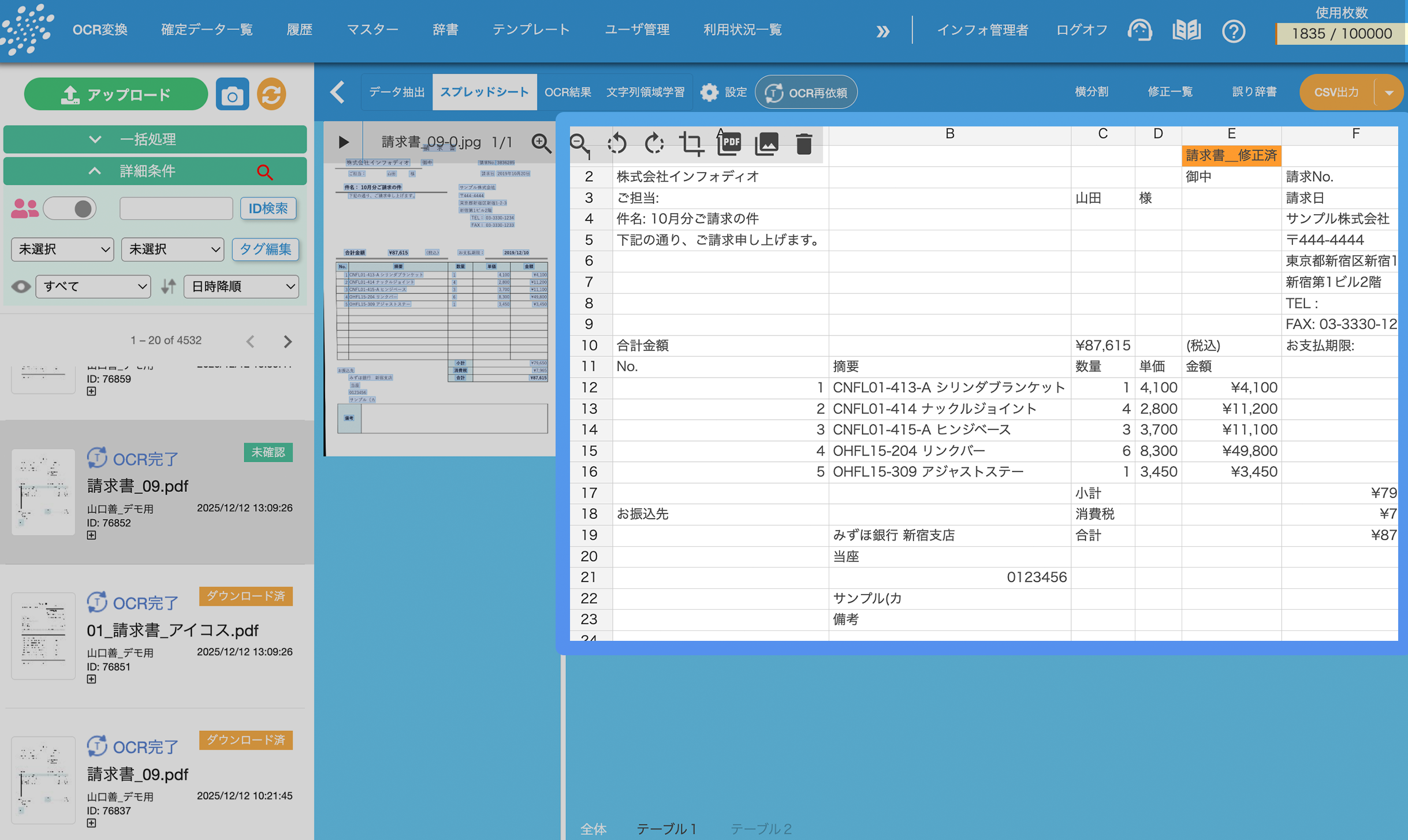Screen dimensions: 1408x840
Task: Switch to the OCR結果 tab
Action: (x=567, y=92)
